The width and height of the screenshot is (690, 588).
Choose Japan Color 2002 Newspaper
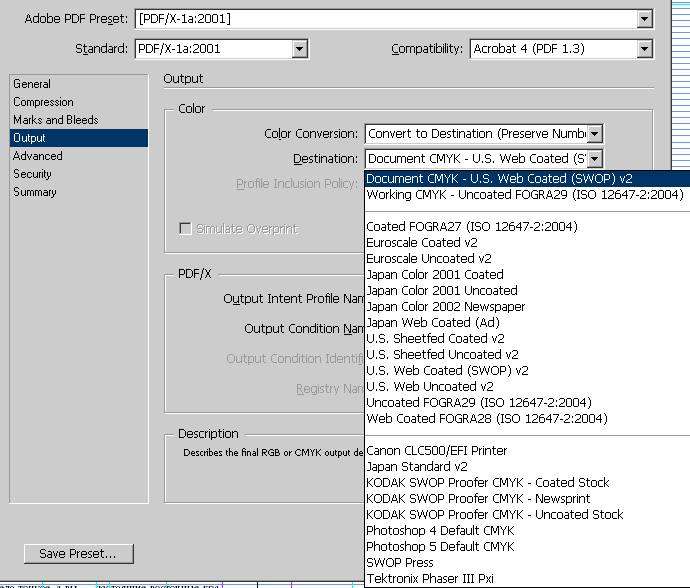pos(527,306)
